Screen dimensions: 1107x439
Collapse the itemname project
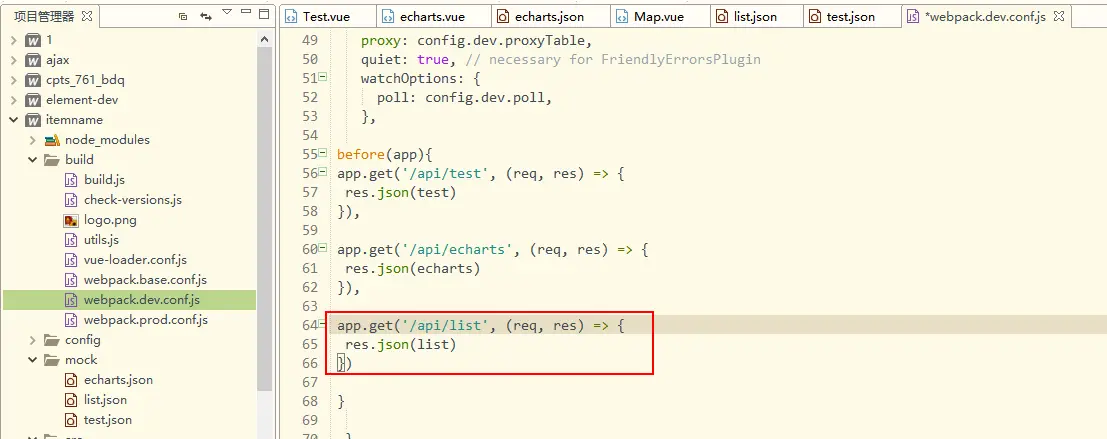(x=13, y=119)
